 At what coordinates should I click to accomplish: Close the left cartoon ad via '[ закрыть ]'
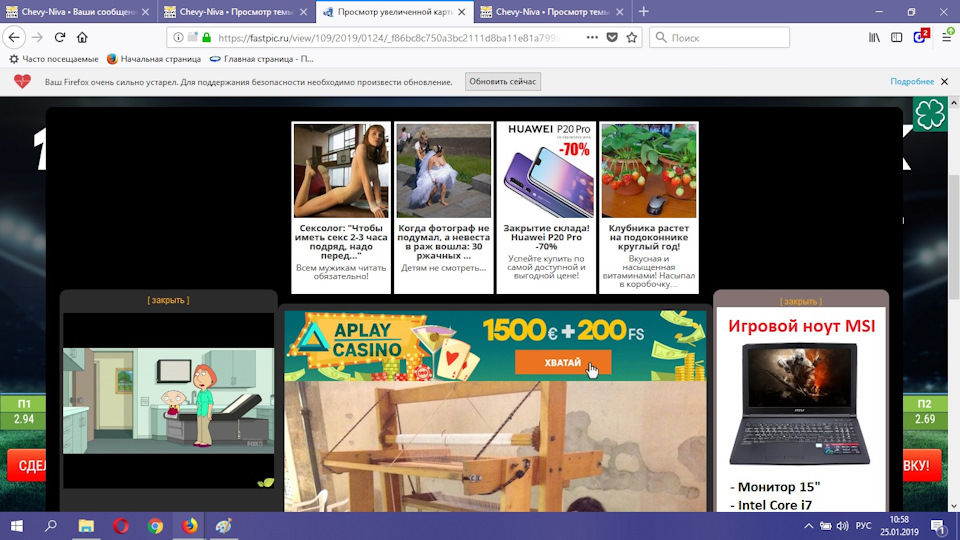168,300
